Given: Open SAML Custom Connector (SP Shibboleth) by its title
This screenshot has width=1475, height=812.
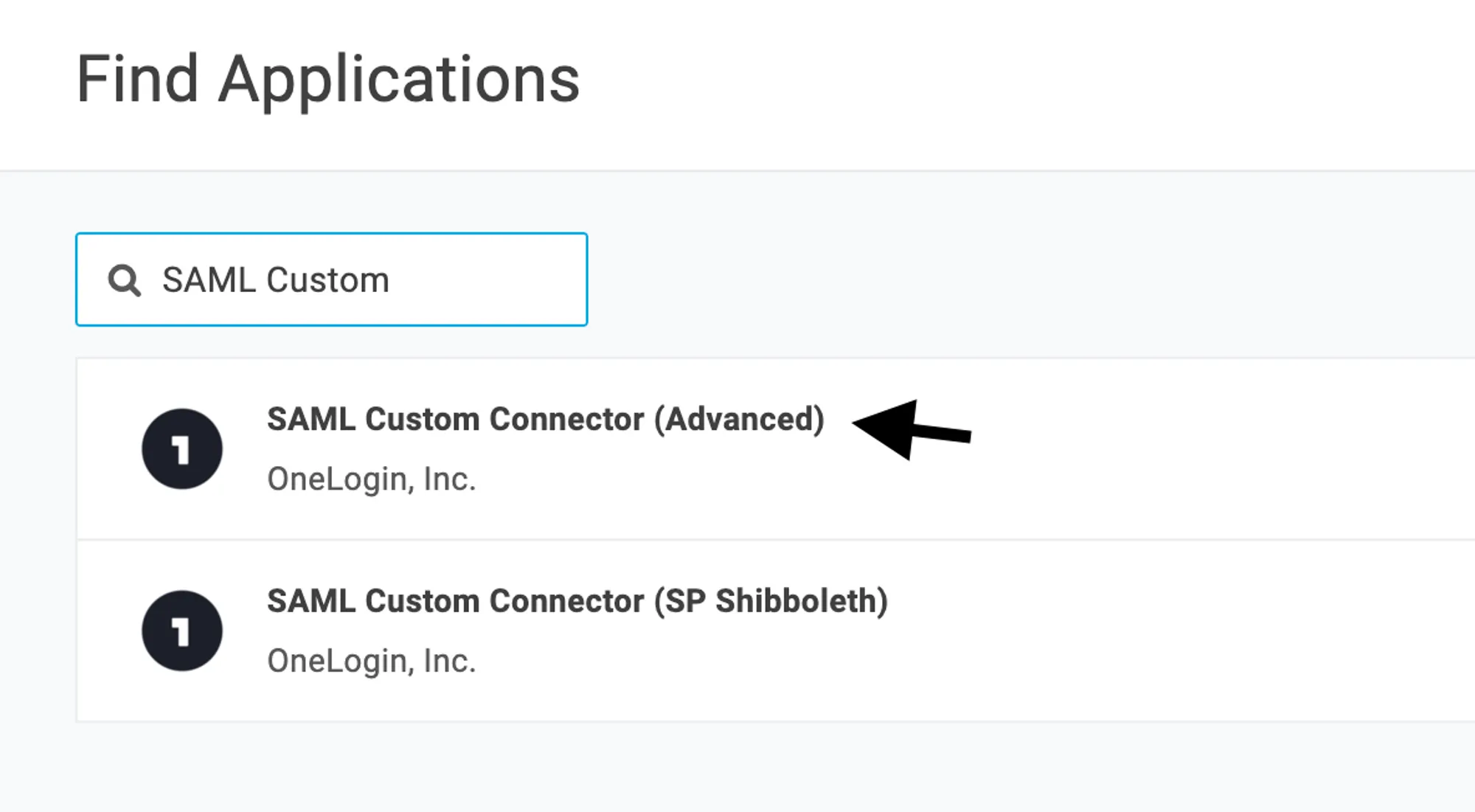Looking at the screenshot, I should pyautogui.click(x=577, y=601).
